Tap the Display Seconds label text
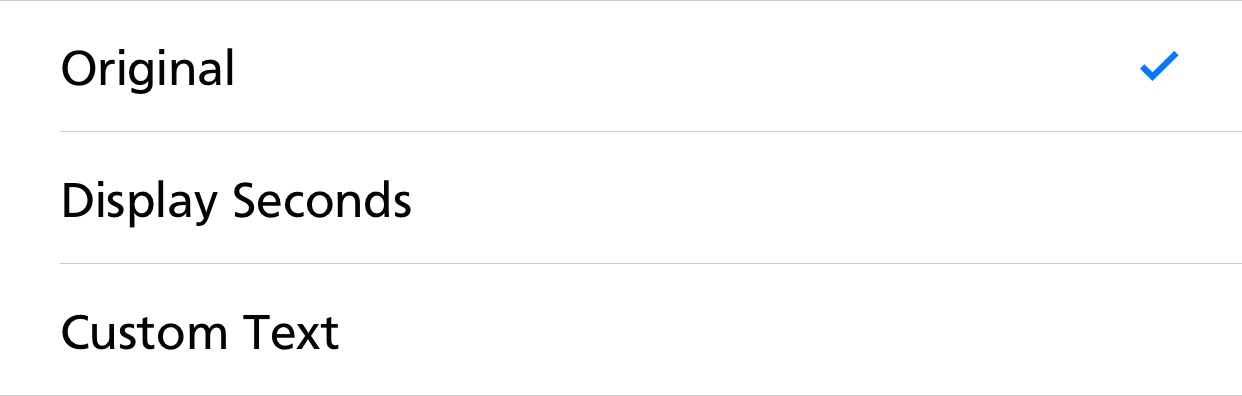The width and height of the screenshot is (1242, 396). (236, 203)
